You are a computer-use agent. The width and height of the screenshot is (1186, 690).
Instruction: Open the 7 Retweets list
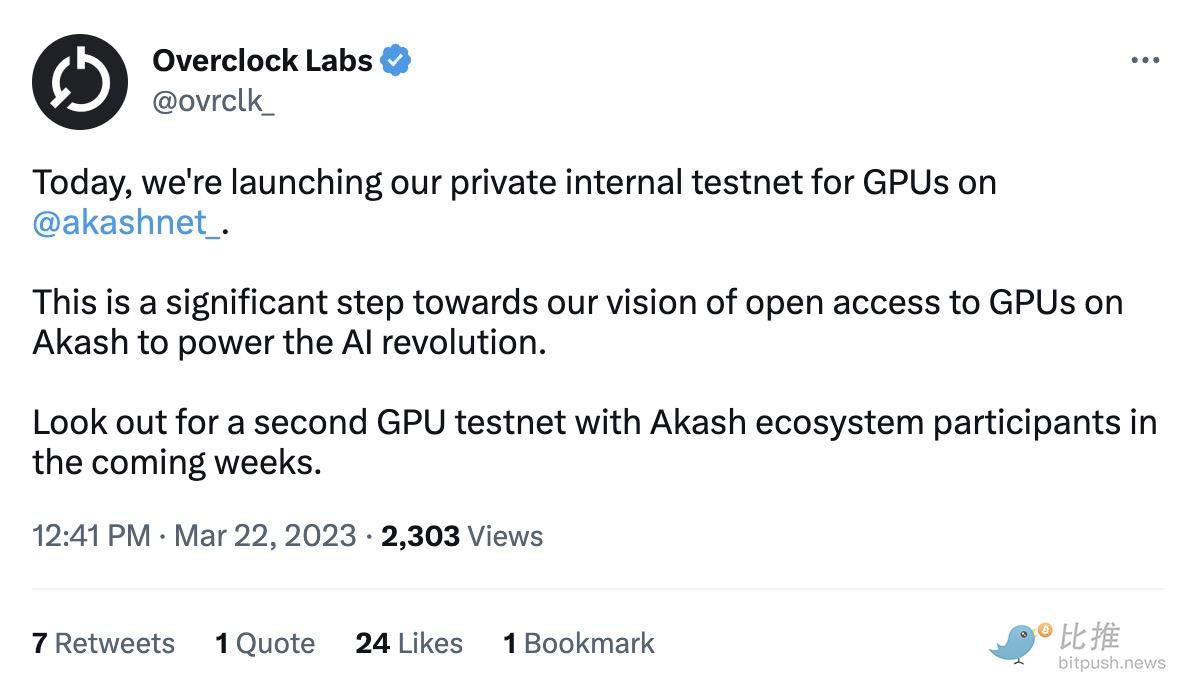[104, 643]
